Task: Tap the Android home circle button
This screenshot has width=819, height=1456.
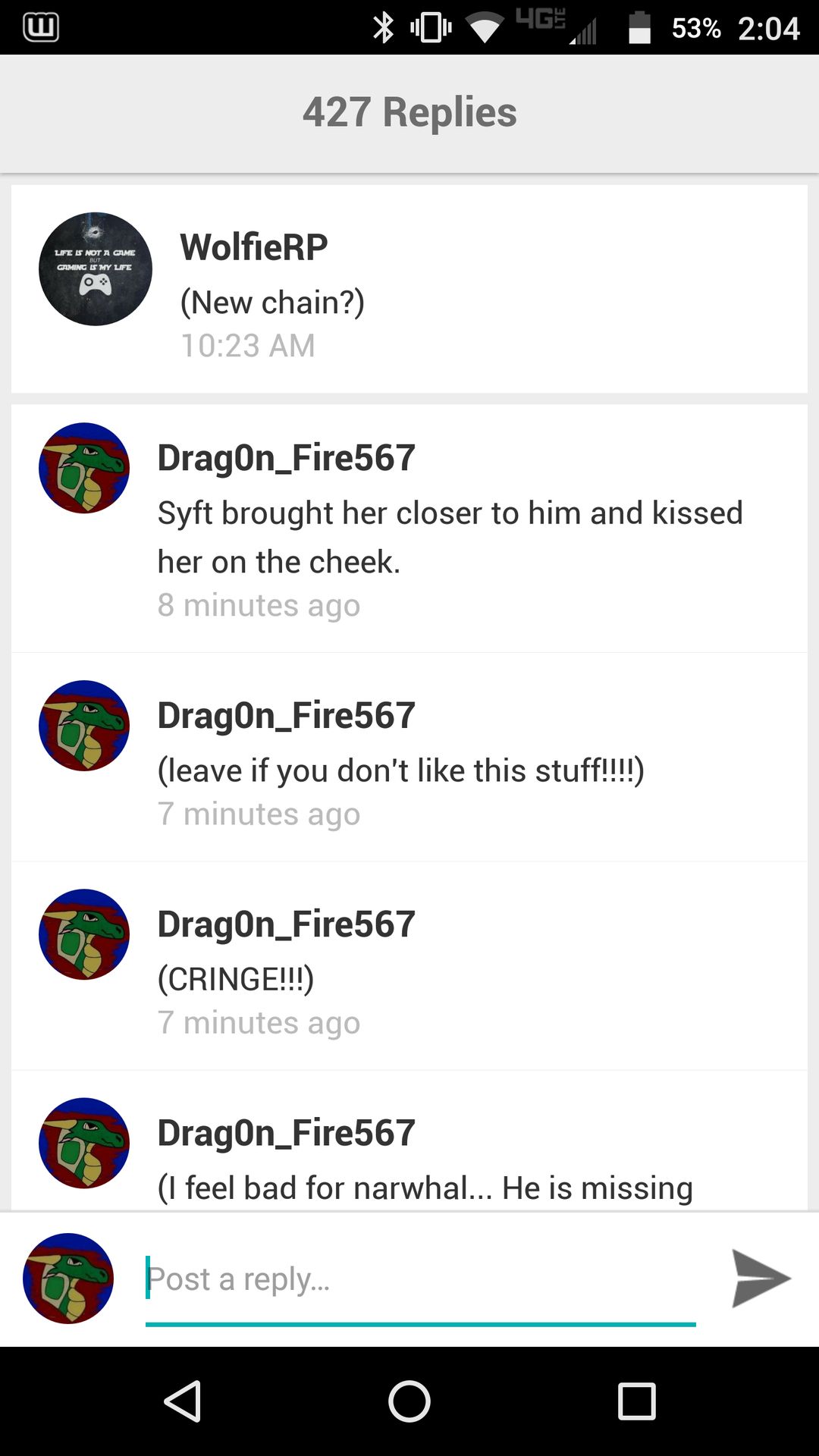Action: 409,1401
